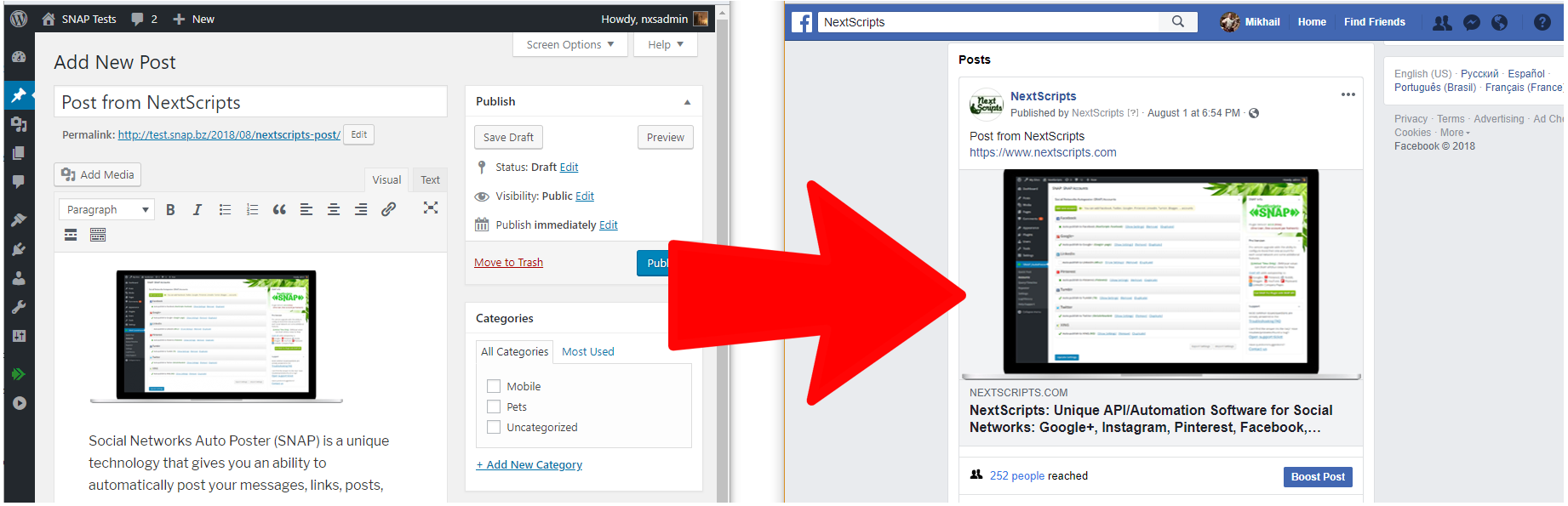
Task: Open the post options three-dots menu
Action: tap(1348, 94)
